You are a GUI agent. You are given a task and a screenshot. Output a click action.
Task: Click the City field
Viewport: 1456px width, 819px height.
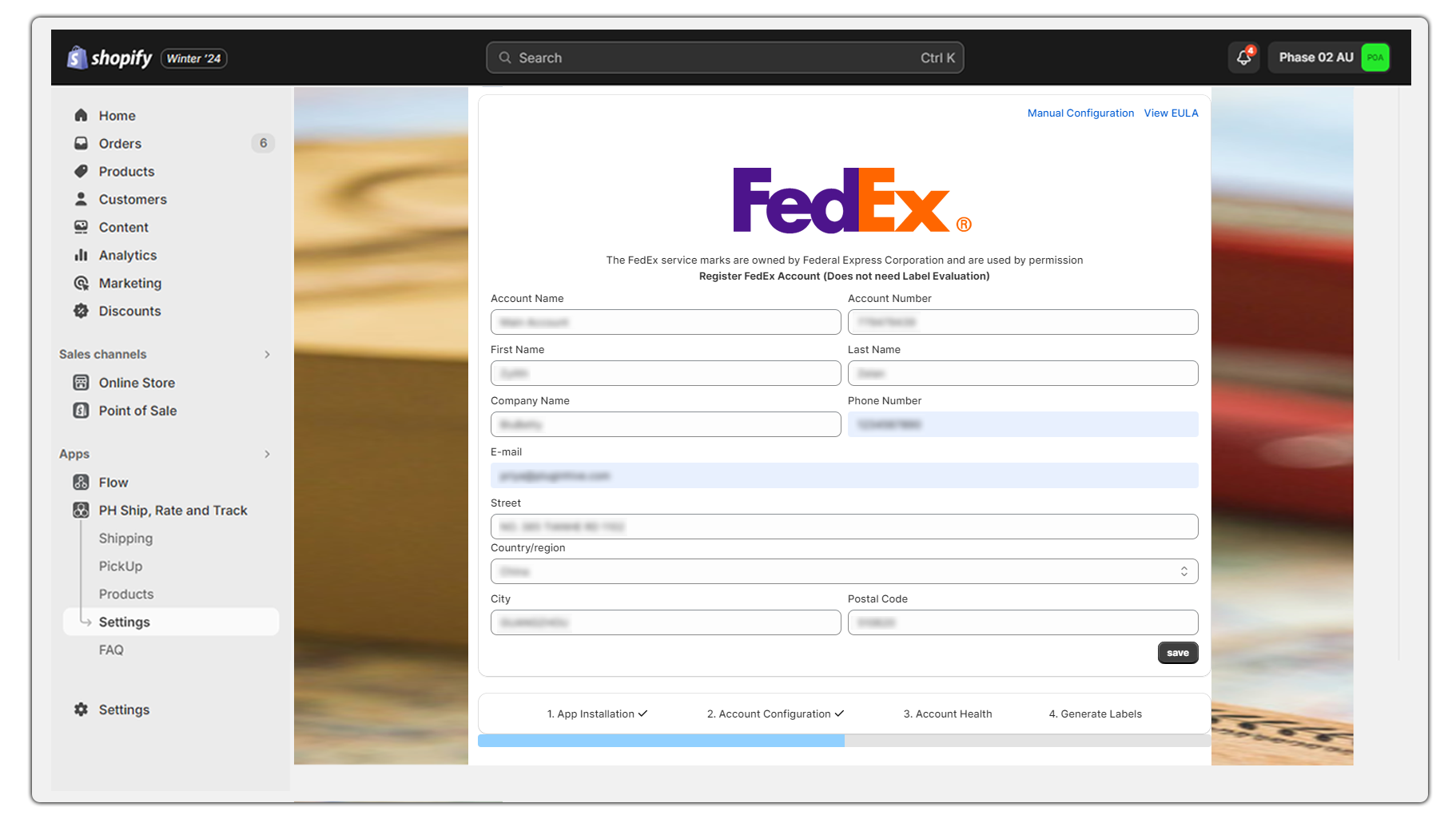tap(666, 622)
